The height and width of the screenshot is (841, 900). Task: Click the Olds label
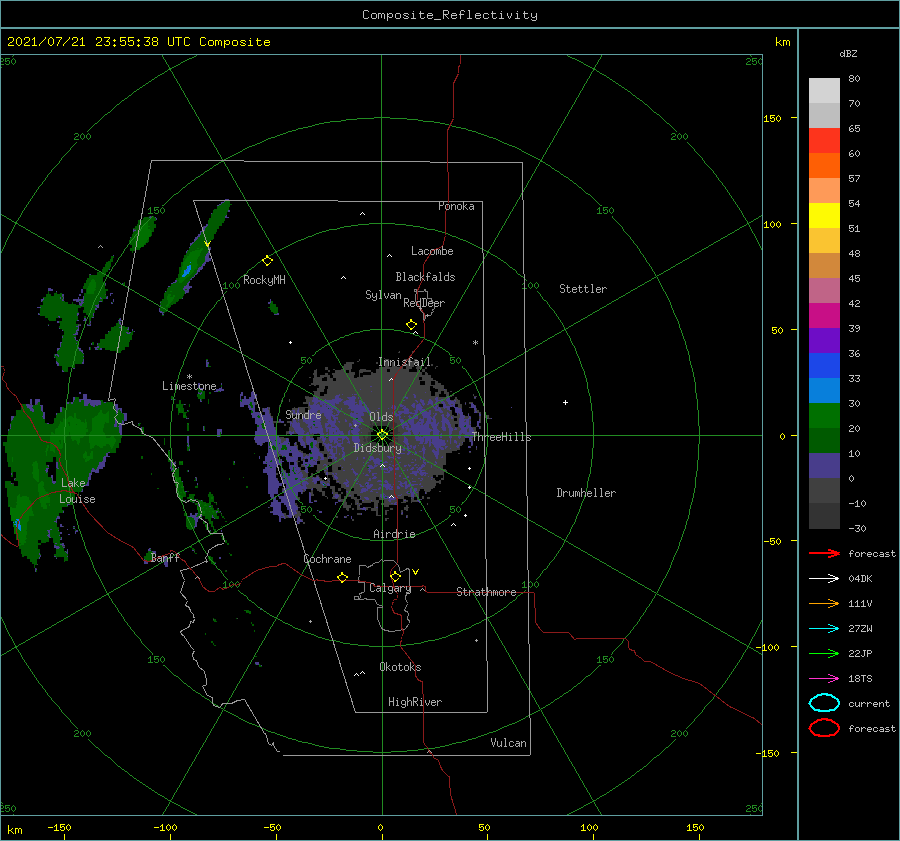point(381,417)
